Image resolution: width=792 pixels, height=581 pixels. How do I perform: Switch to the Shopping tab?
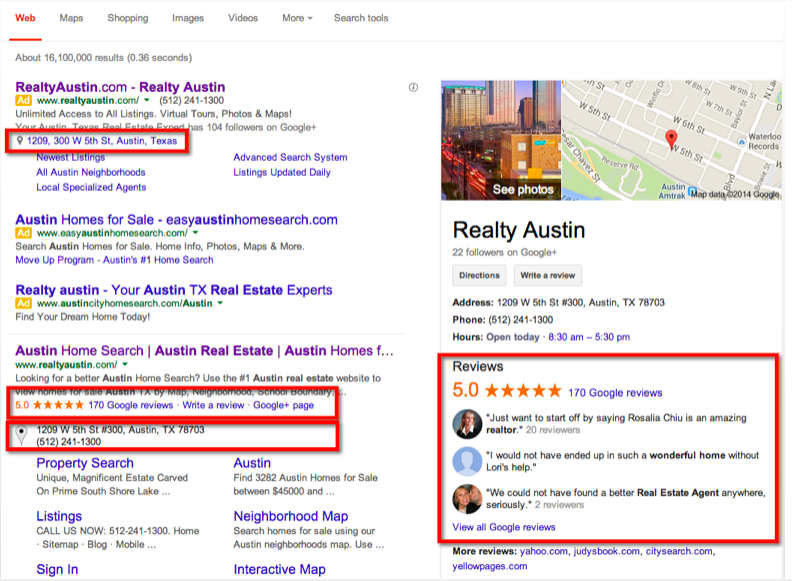(128, 18)
